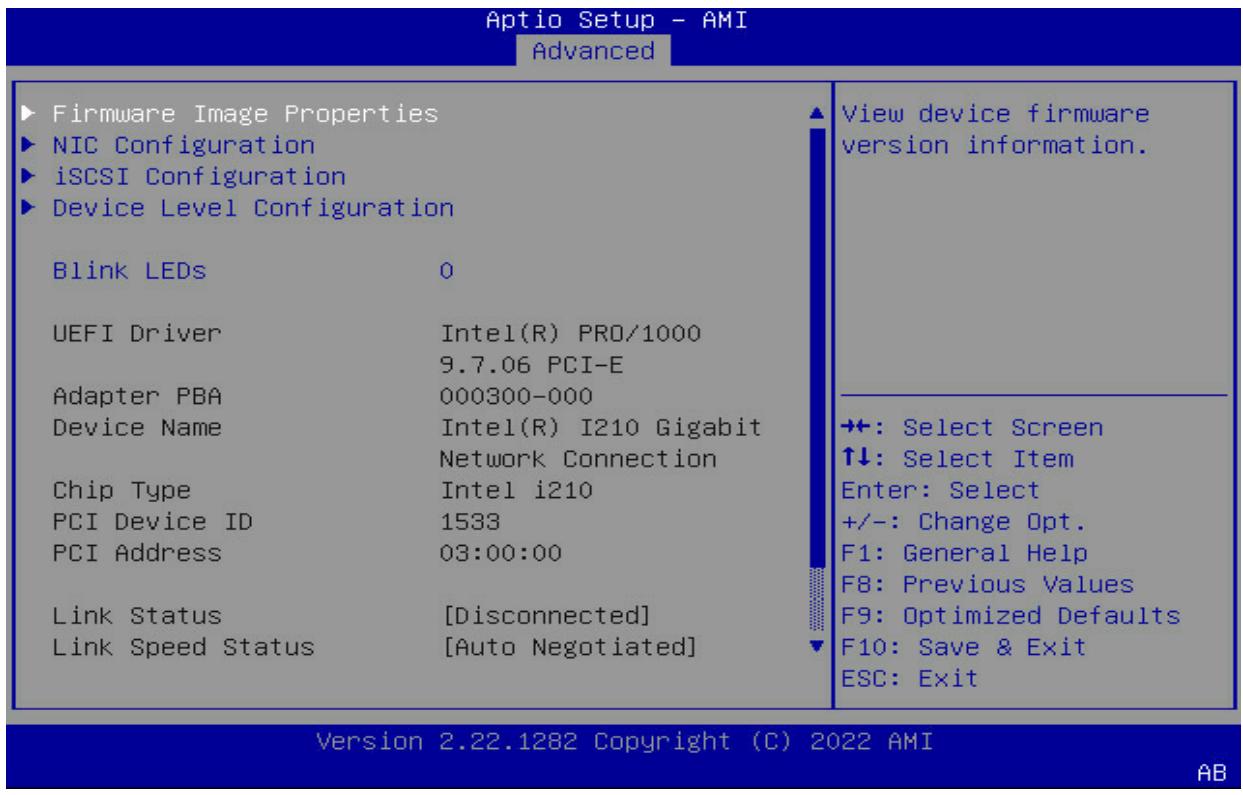Click the Link Speed Status Auto Negotiated value
Viewport: 1243px width, 795px height.
pos(567,646)
